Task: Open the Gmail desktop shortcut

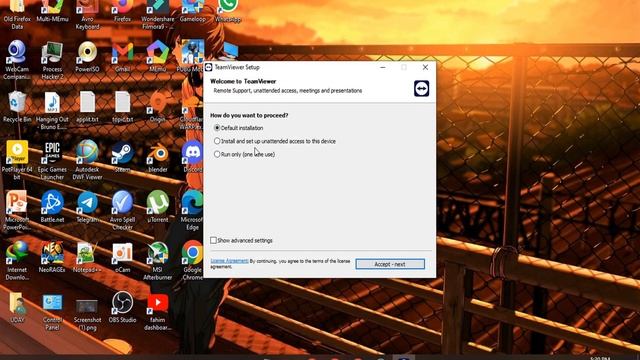Action: [122, 56]
